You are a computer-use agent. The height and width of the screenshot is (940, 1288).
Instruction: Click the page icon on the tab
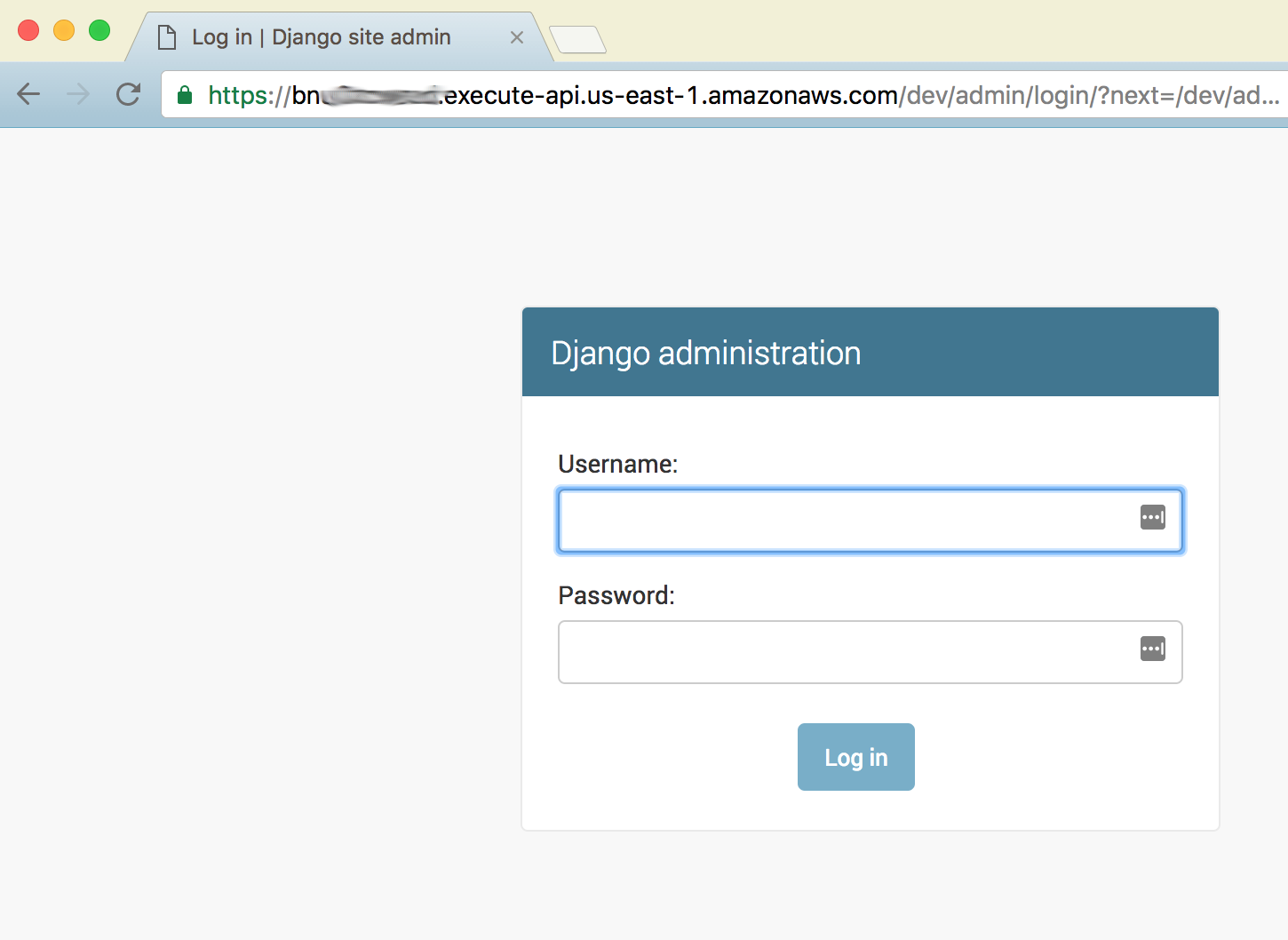[x=166, y=37]
